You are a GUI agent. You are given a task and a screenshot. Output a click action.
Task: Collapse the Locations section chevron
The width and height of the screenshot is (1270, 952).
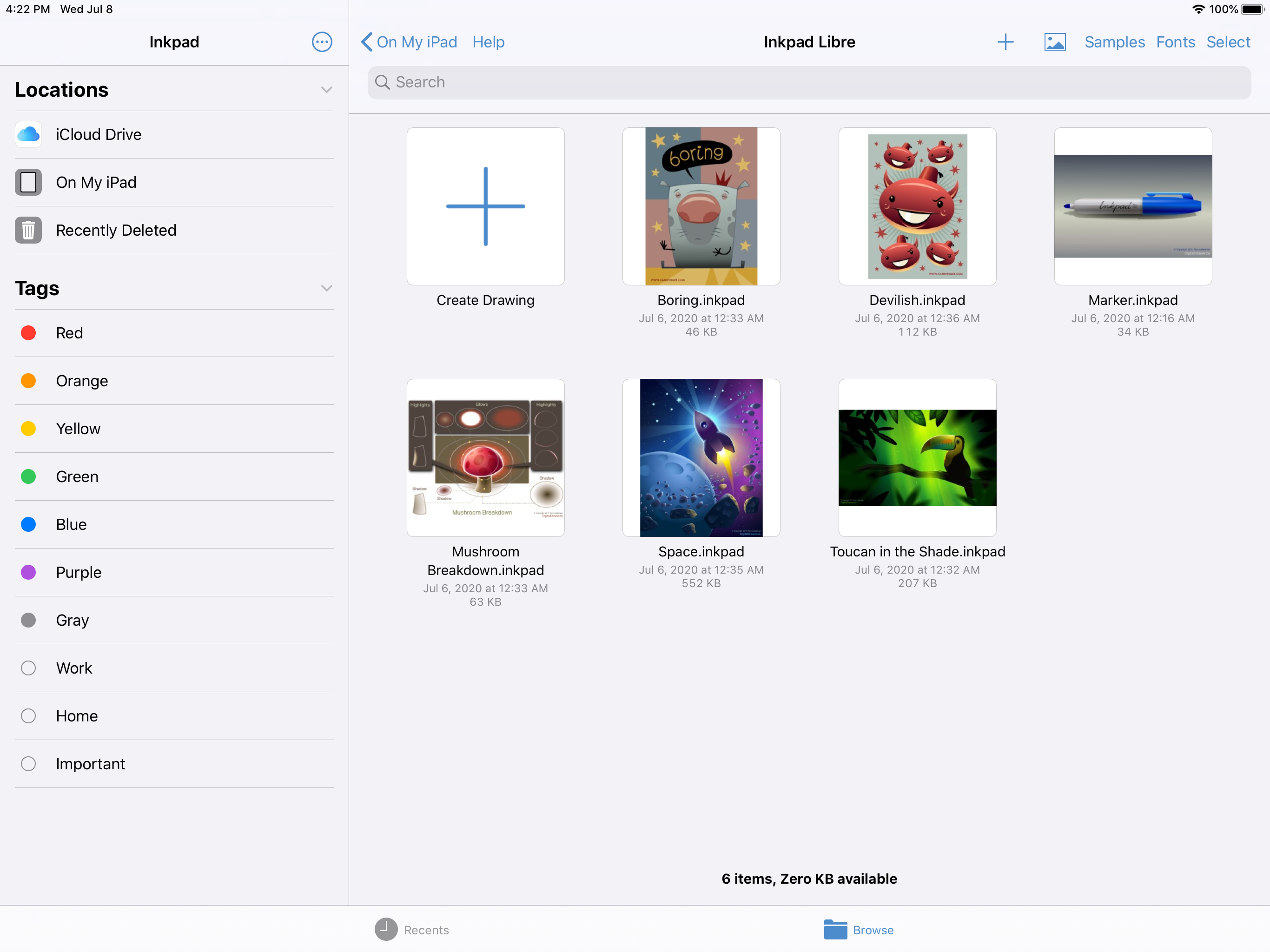[x=326, y=90]
